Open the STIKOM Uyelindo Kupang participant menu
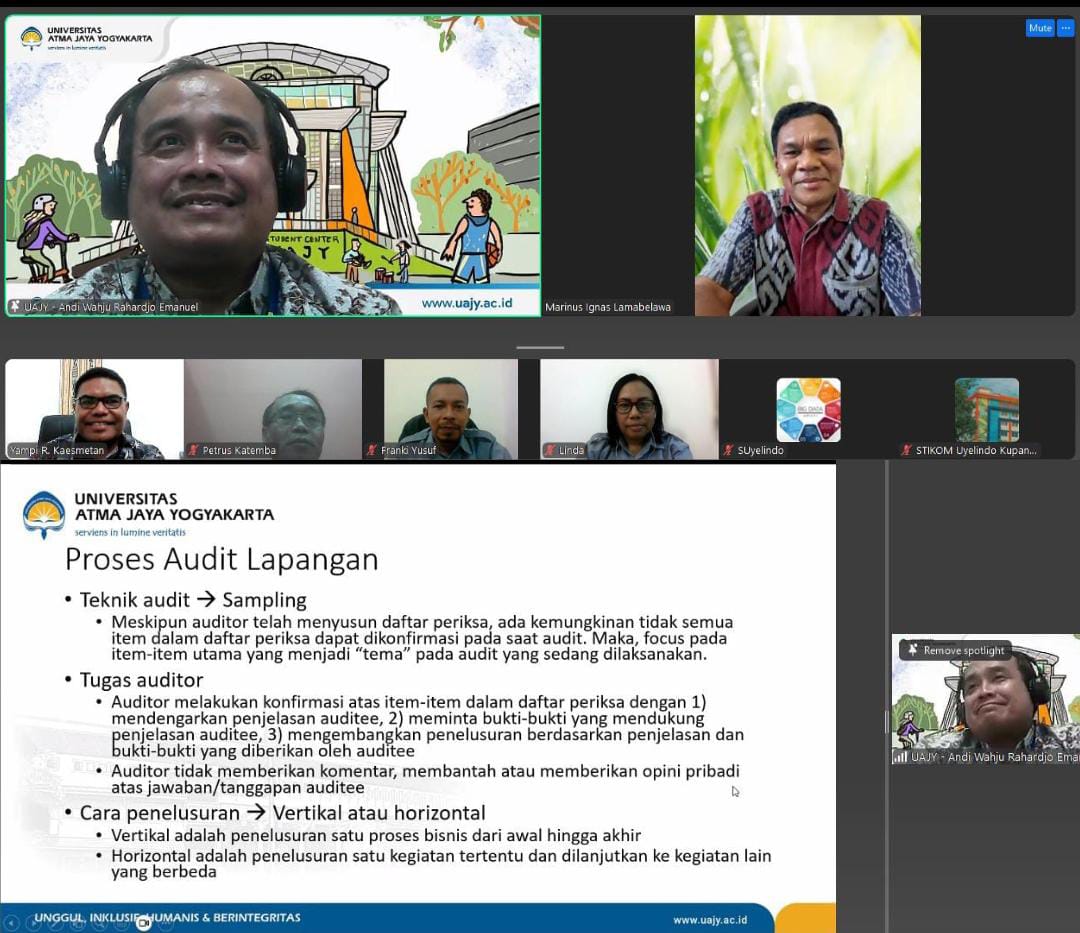1080x933 pixels. 987,410
